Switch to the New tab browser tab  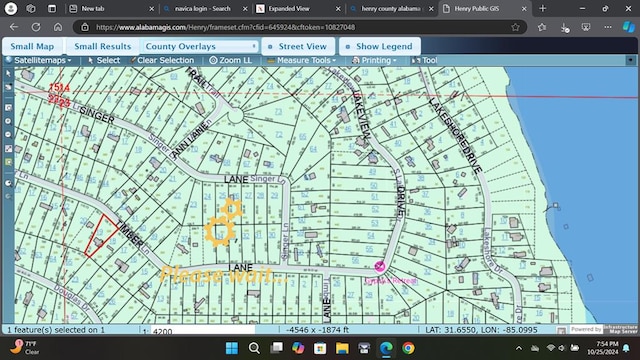[x=111, y=9]
